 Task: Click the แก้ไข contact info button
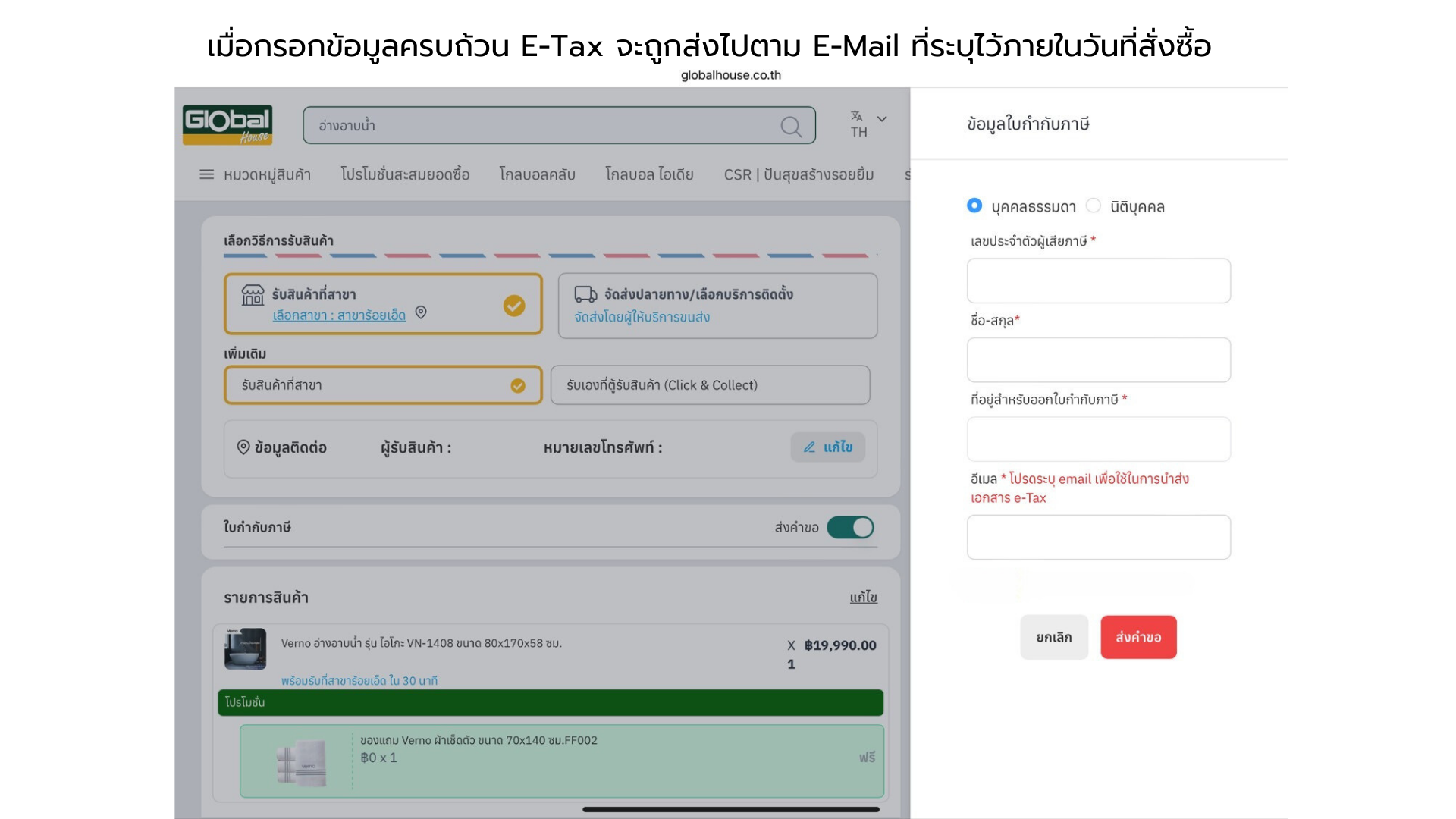(x=827, y=447)
